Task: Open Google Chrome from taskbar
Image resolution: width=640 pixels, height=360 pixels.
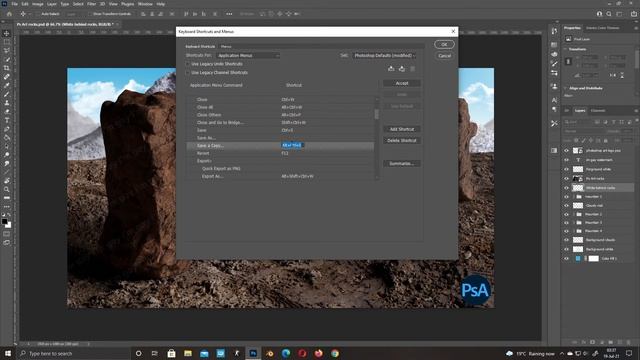Action: coord(335,353)
